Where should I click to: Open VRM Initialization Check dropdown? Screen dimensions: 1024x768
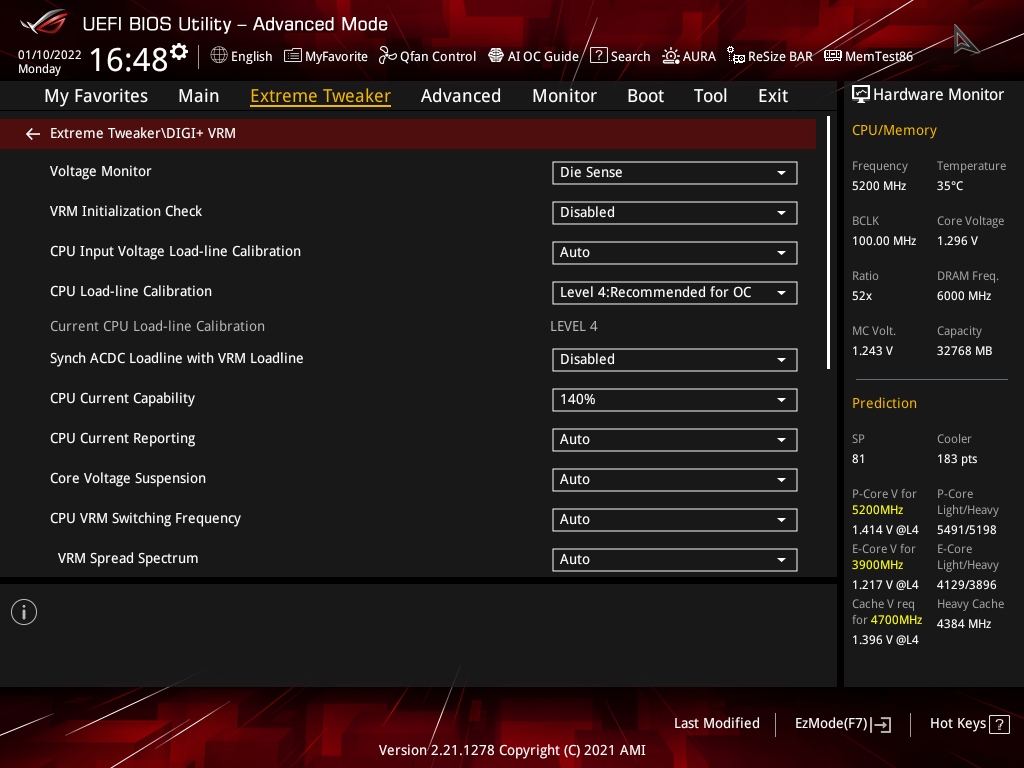[675, 212]
